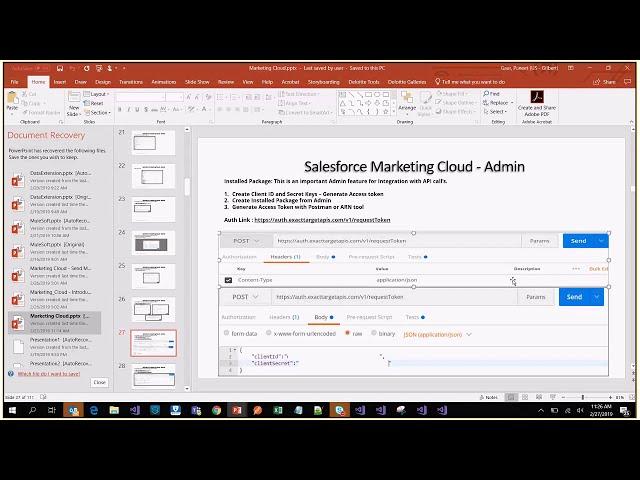
Task: Open Ribbon Display Options icon in title bar
Action: click(571, 68)
